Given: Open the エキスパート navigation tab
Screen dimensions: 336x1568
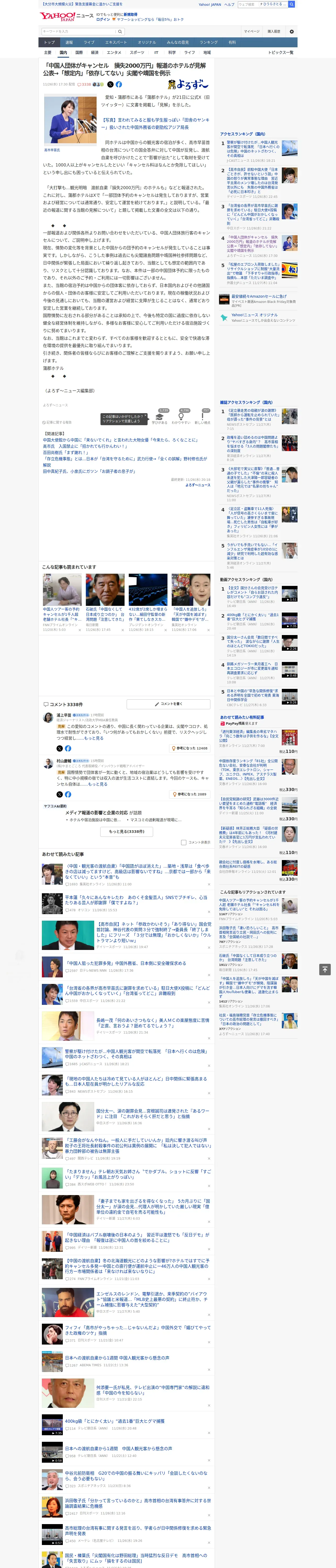Looking at the screenshot, I should pos(116,43).
